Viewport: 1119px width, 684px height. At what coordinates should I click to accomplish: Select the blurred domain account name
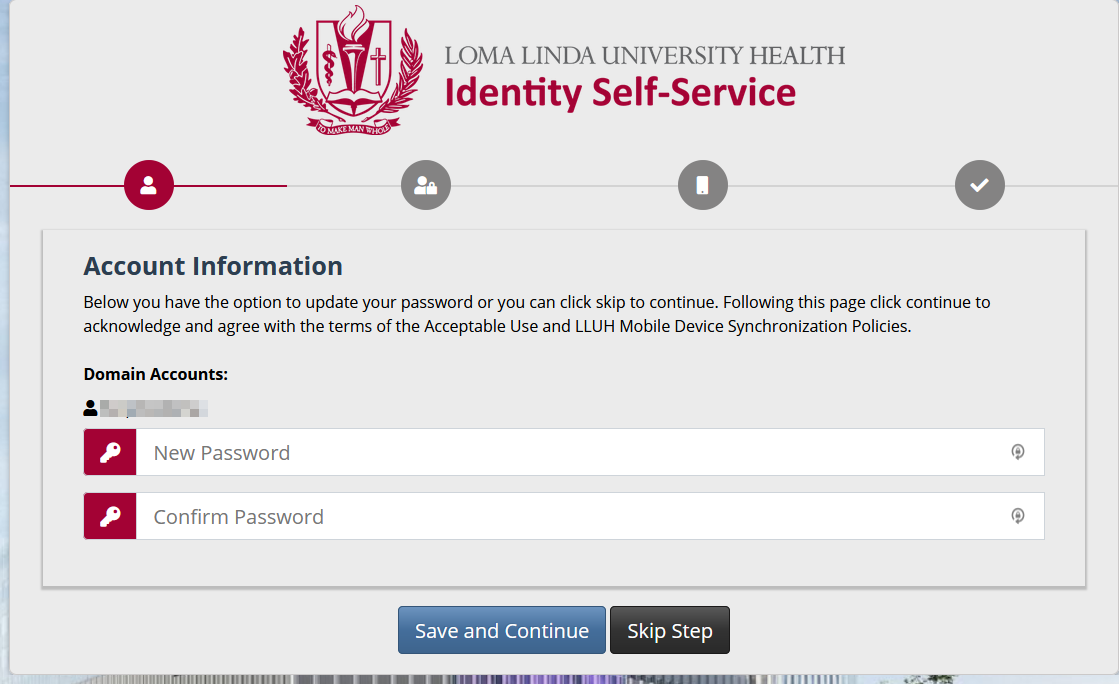pyautogui.click(x=153, y=408)
